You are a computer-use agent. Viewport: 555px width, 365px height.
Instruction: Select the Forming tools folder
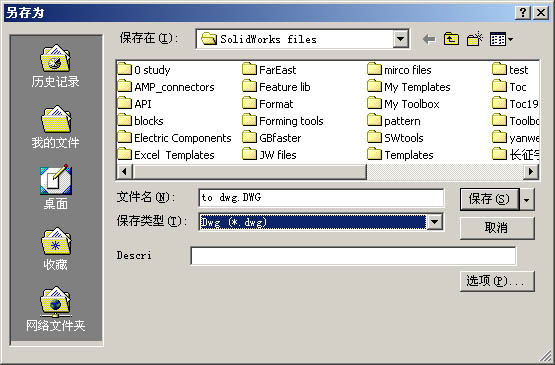coord(283,121)
